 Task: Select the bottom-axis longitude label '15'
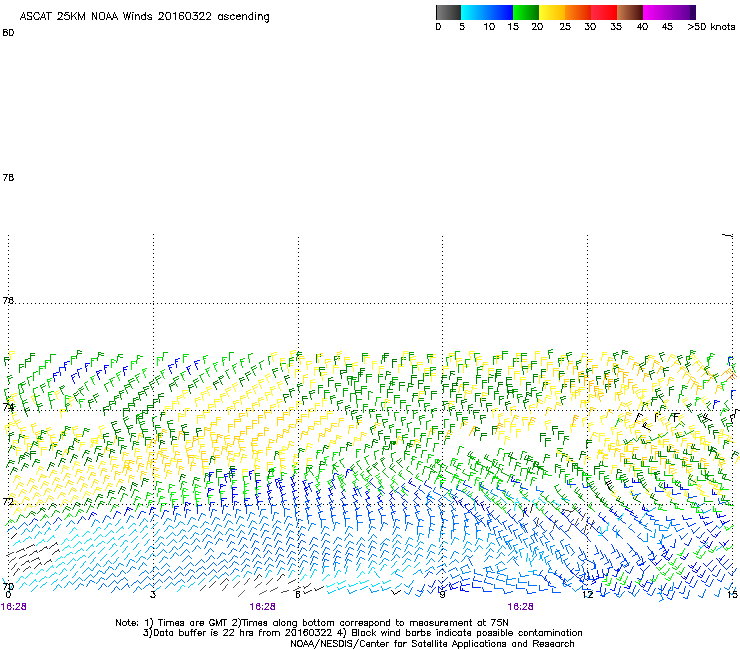tap(732, 595)
